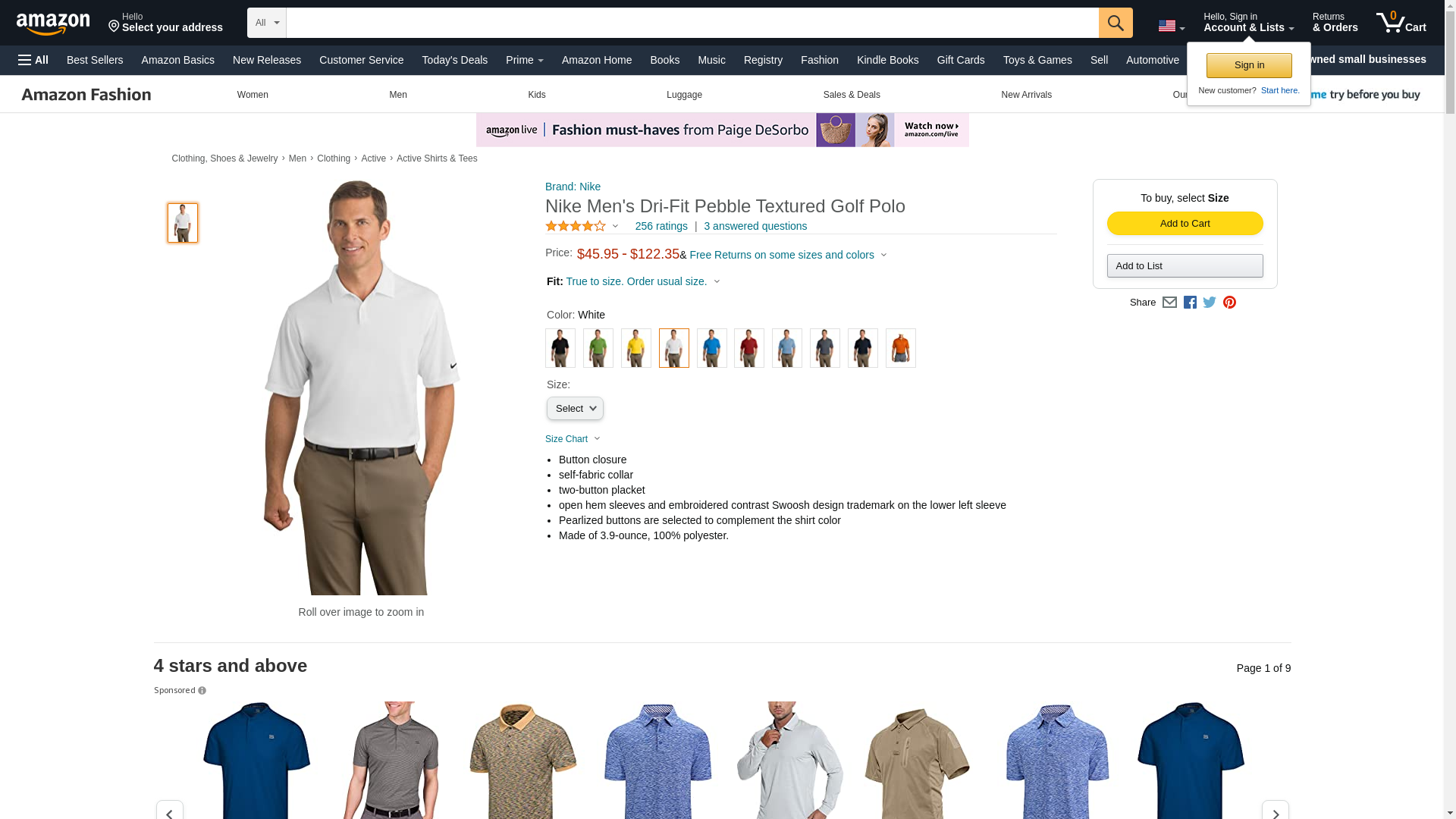Show next sponsored products with right arrow
Viewport: 1456px width, 819px height.
pyautogui.click(x=1275, y=811)
